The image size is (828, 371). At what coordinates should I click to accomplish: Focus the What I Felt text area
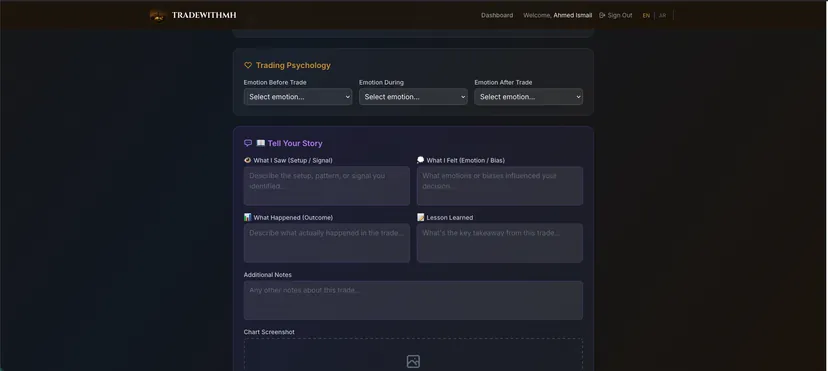pyautogui.click(x=500, y=186)
